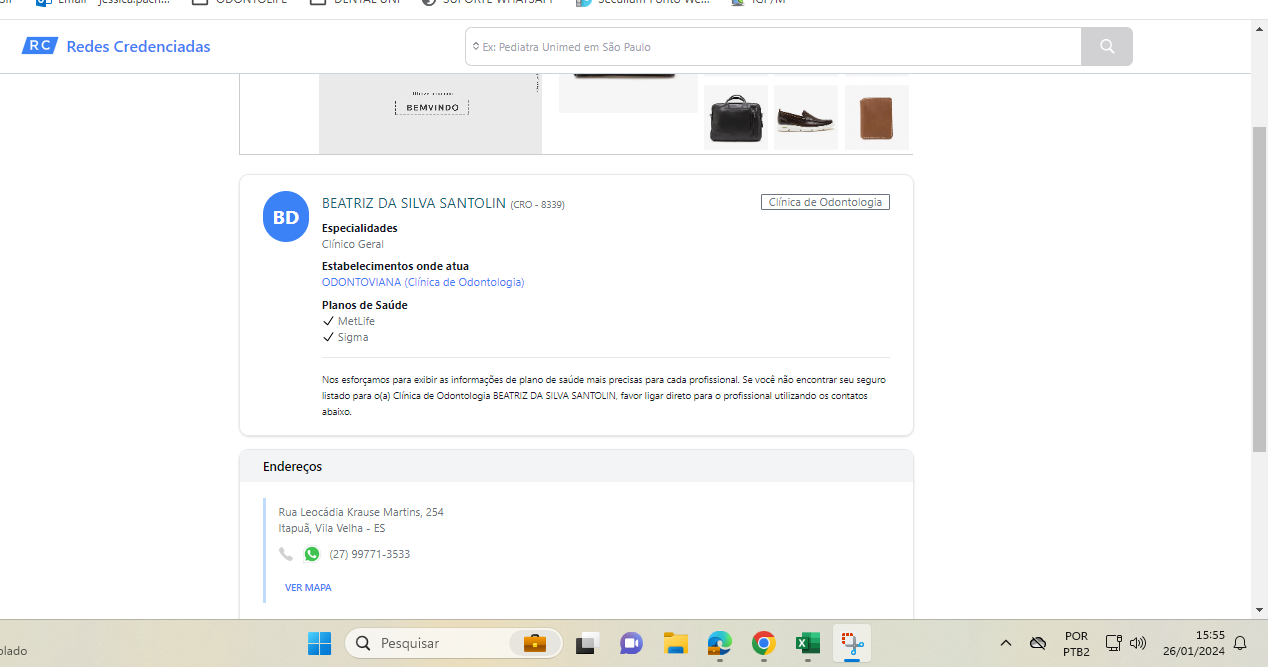Screen dimensions: 1268x667
Task: Click the brown leather wallet ad thumbnail
Action: coord(877,117)
